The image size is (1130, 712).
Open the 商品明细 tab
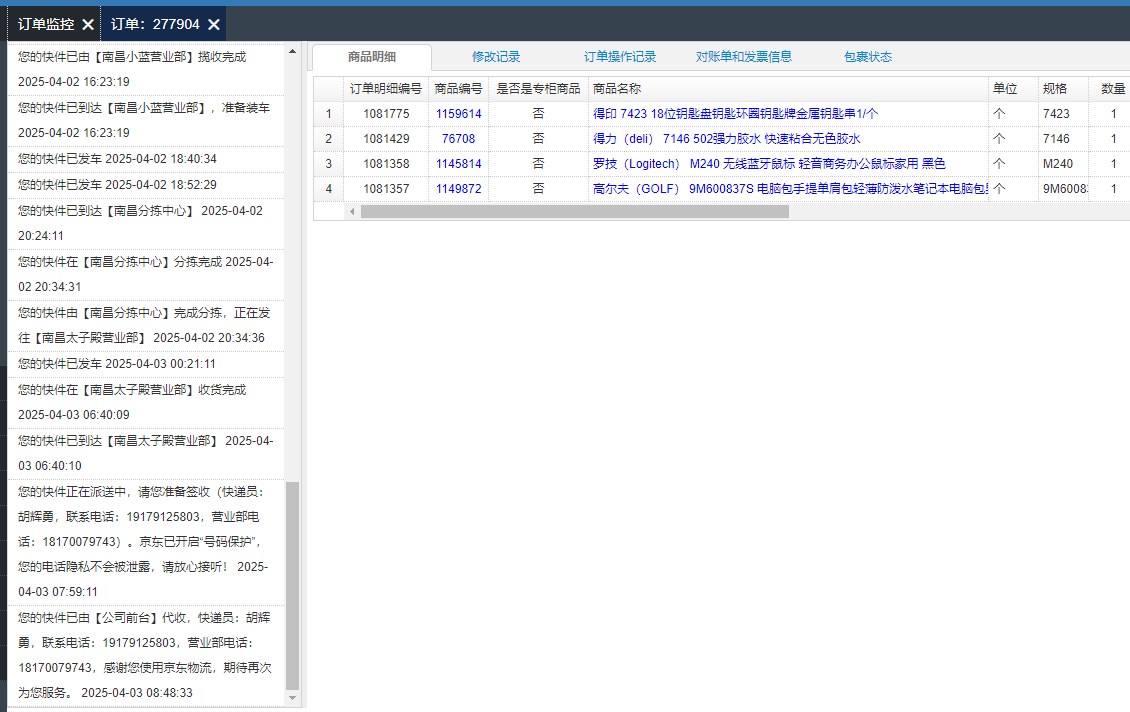point(372,57)
